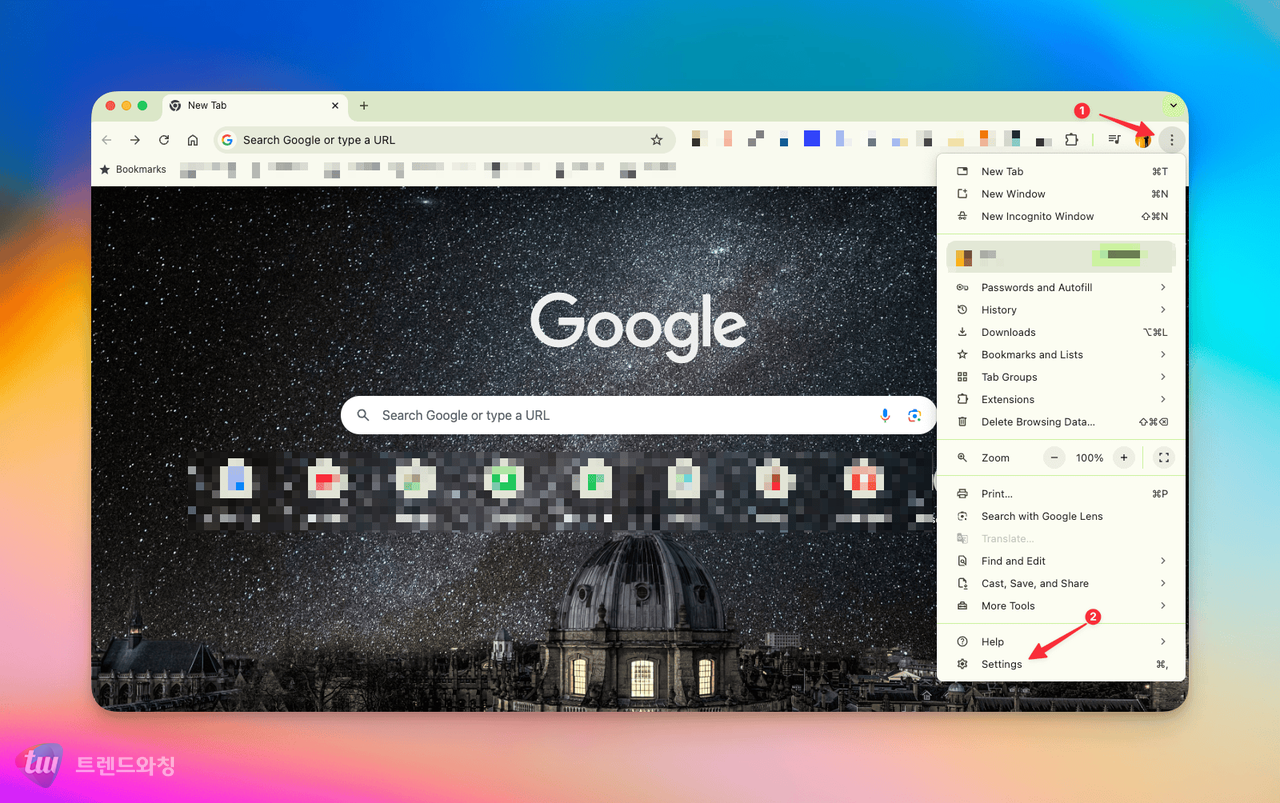
Task: Bookmark this tab with the star icon
Action: click(657, 140)
